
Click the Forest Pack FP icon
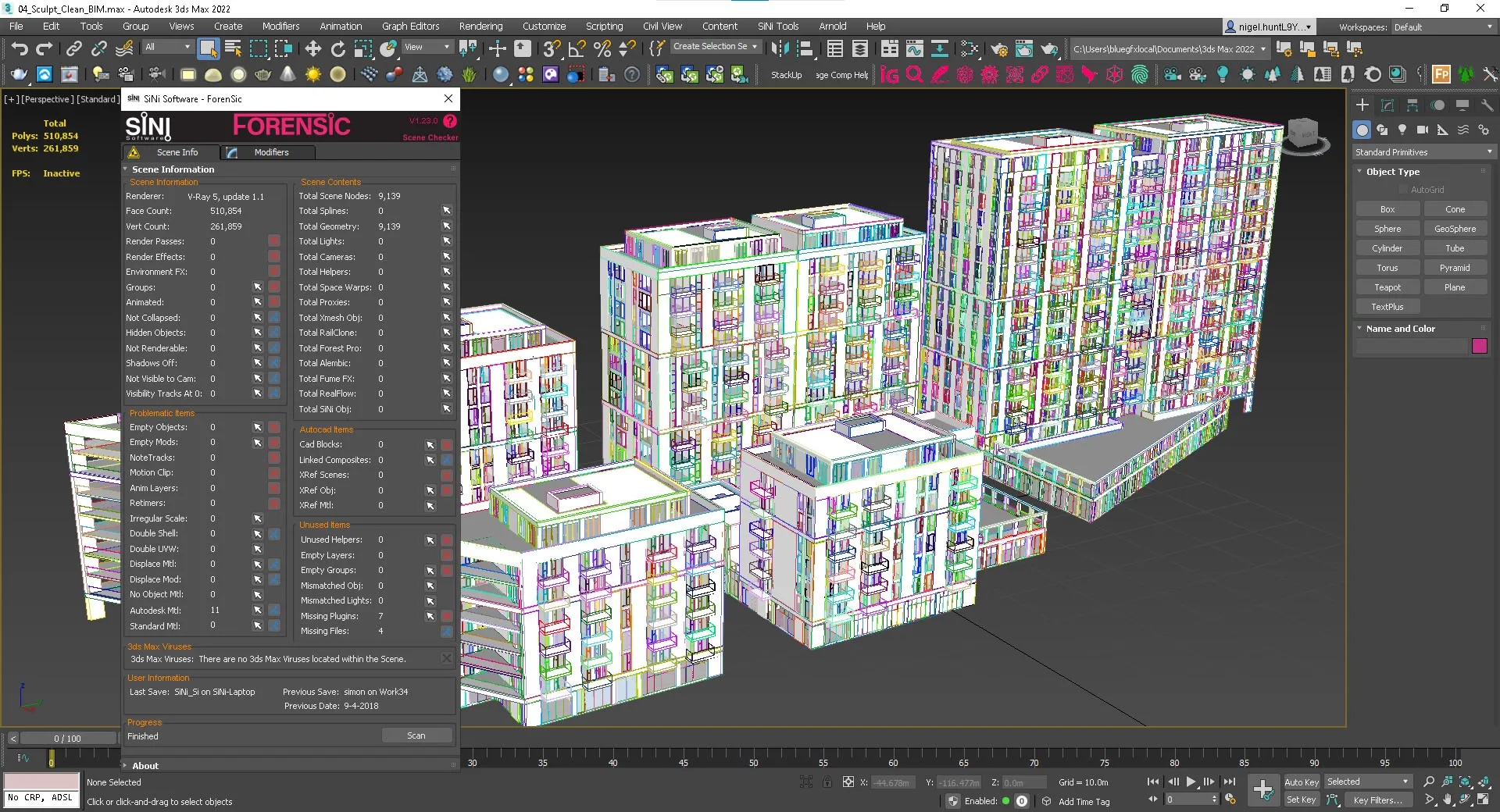tap(1441, 75)
